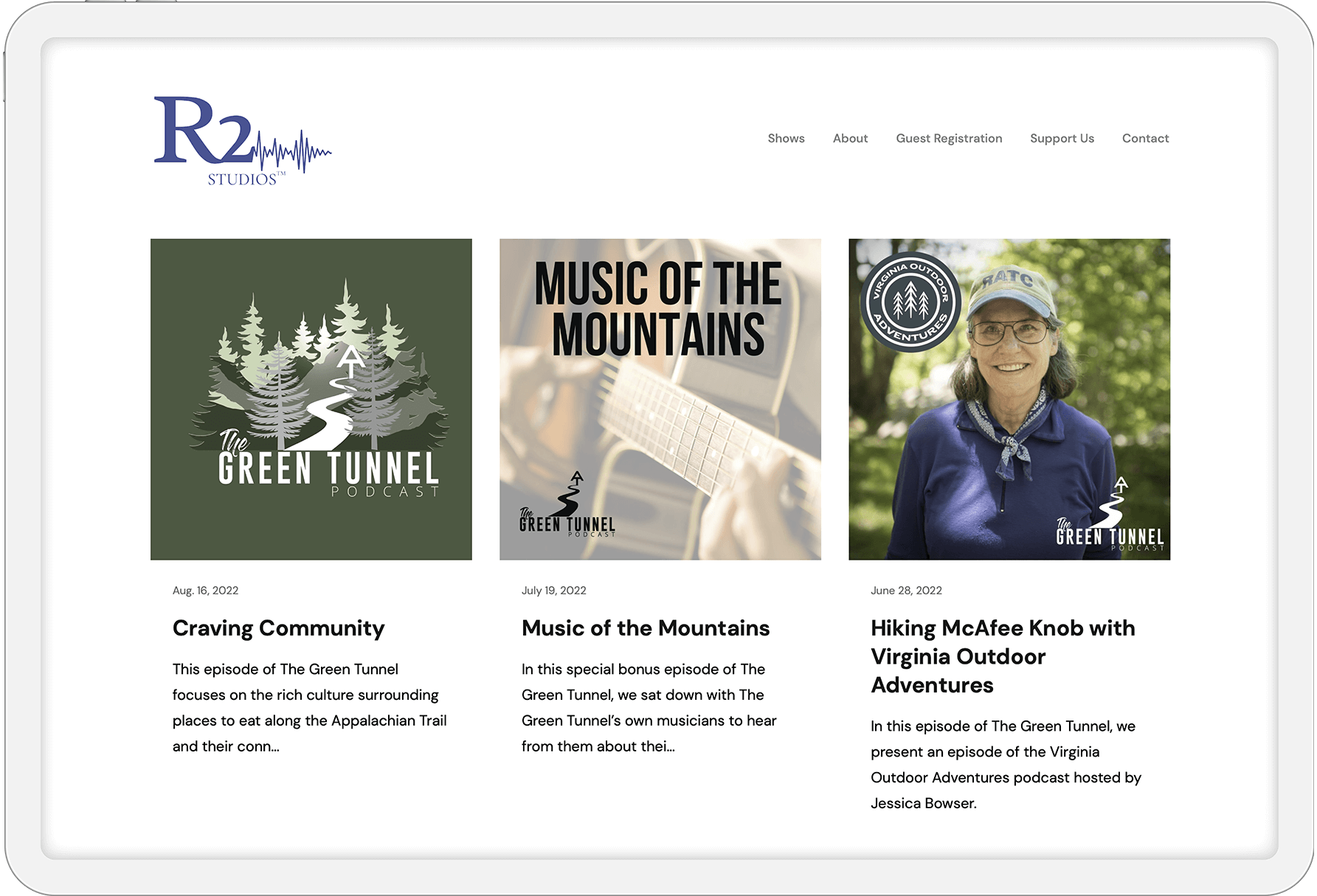Open the Shows menu item

[786, 139]
